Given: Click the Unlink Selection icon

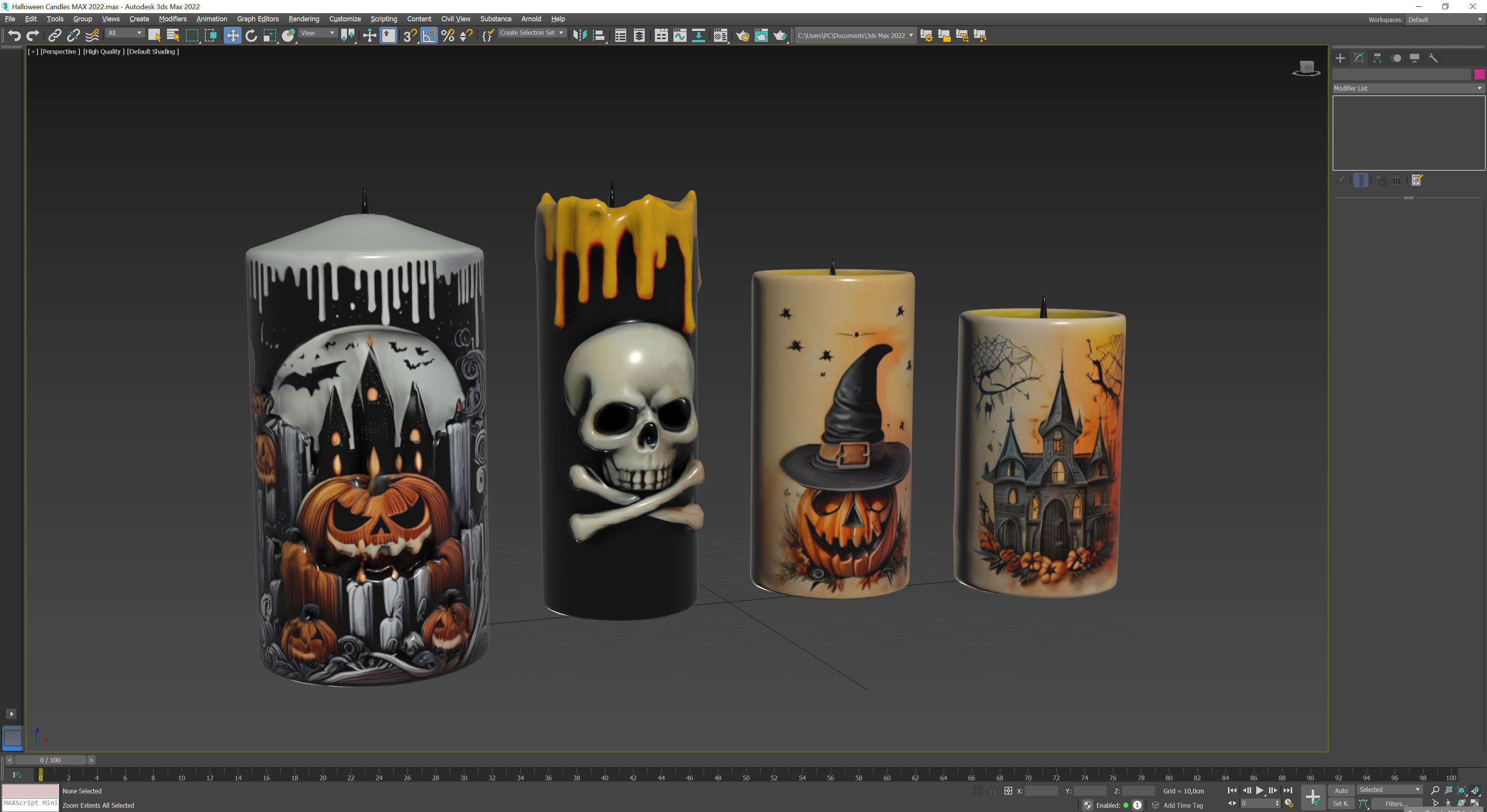Looking at the screenshot, I should click(x=73, y=36).
